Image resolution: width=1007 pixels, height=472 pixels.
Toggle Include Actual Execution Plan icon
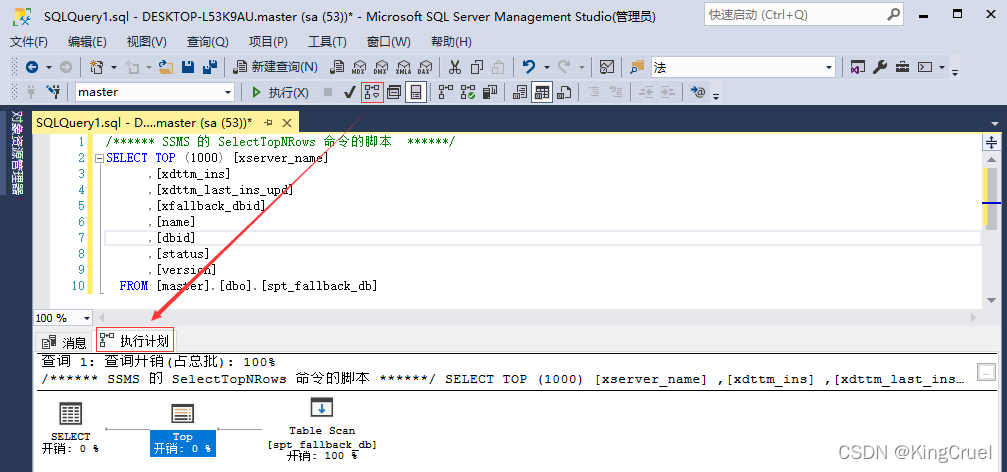click(446, 92)
